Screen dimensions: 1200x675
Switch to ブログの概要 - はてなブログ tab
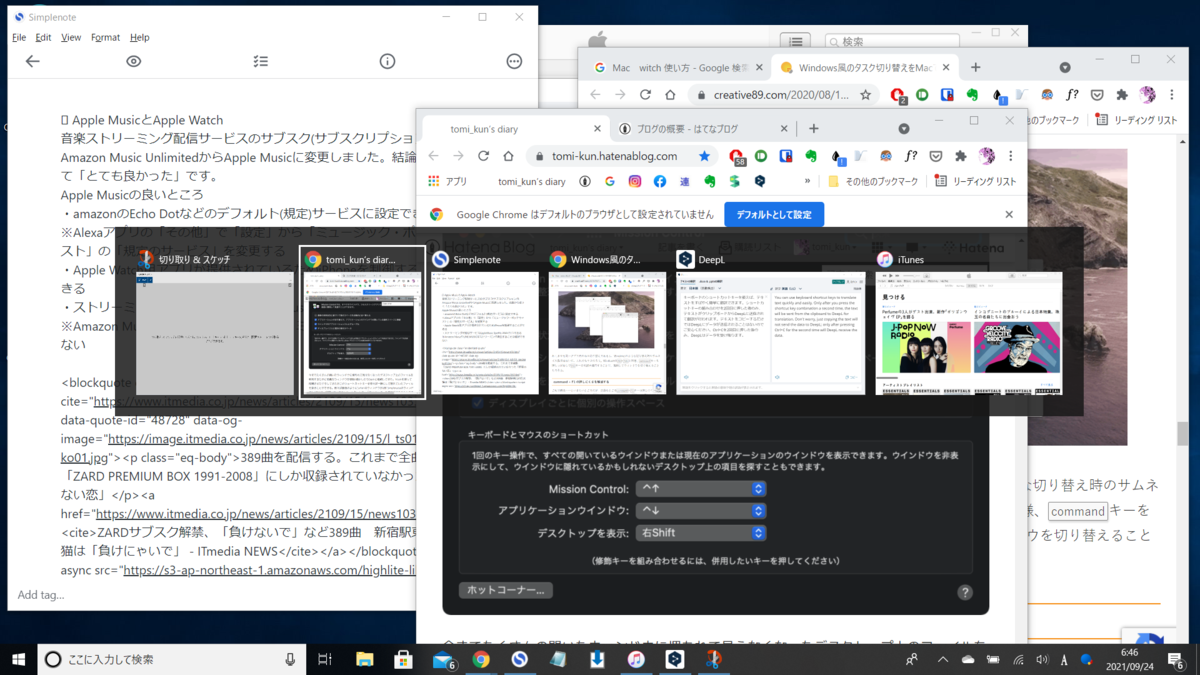(x=705, y=129)
